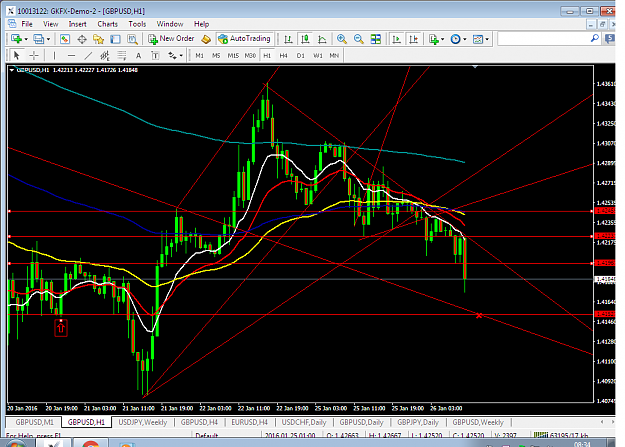625x447 pixels.
Task: Select the Trendline drawing tool
Action: point(88,55)
